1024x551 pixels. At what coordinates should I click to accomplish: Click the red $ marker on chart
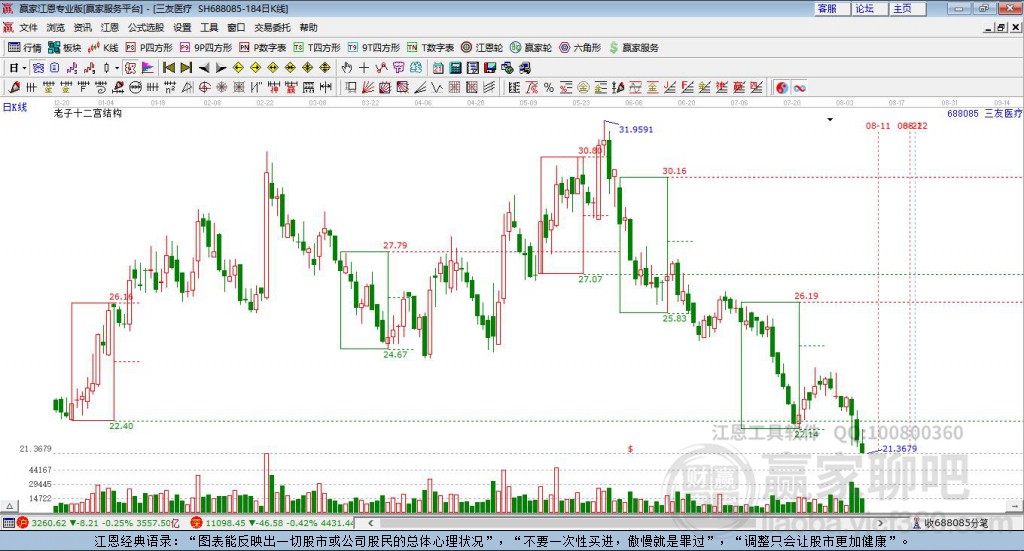click(630, 449)
